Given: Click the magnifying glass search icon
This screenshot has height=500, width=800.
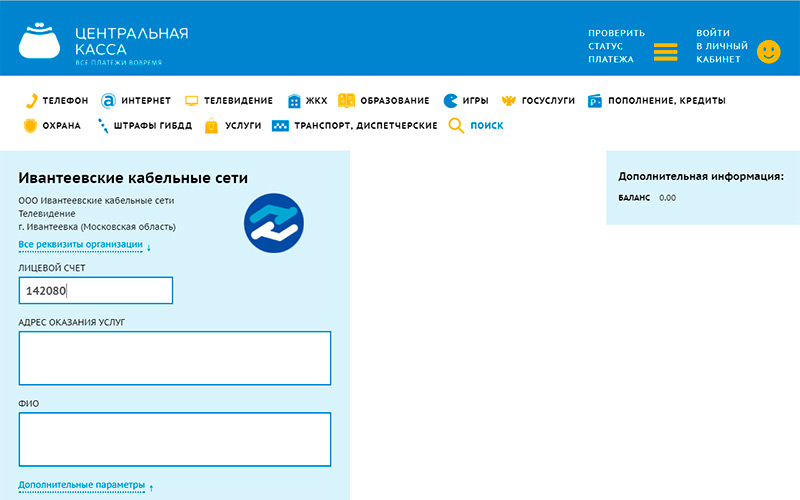Looking at the screenshot, I should pos(456,126).
